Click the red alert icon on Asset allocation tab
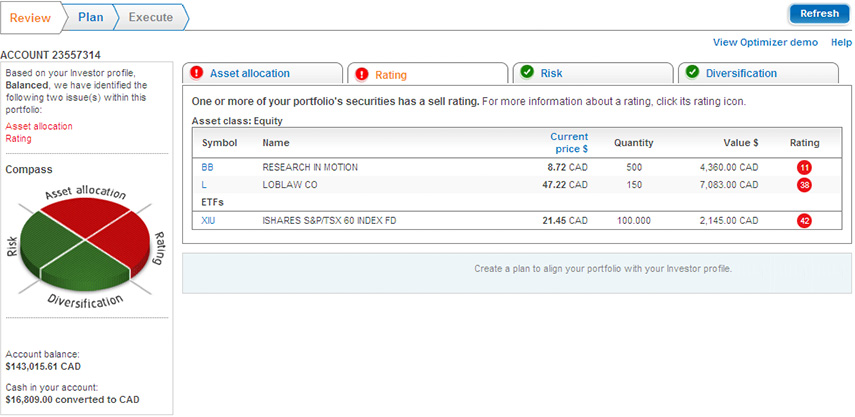Image resolution: width=855 pixels, height=417 pixels. point(197,73)
